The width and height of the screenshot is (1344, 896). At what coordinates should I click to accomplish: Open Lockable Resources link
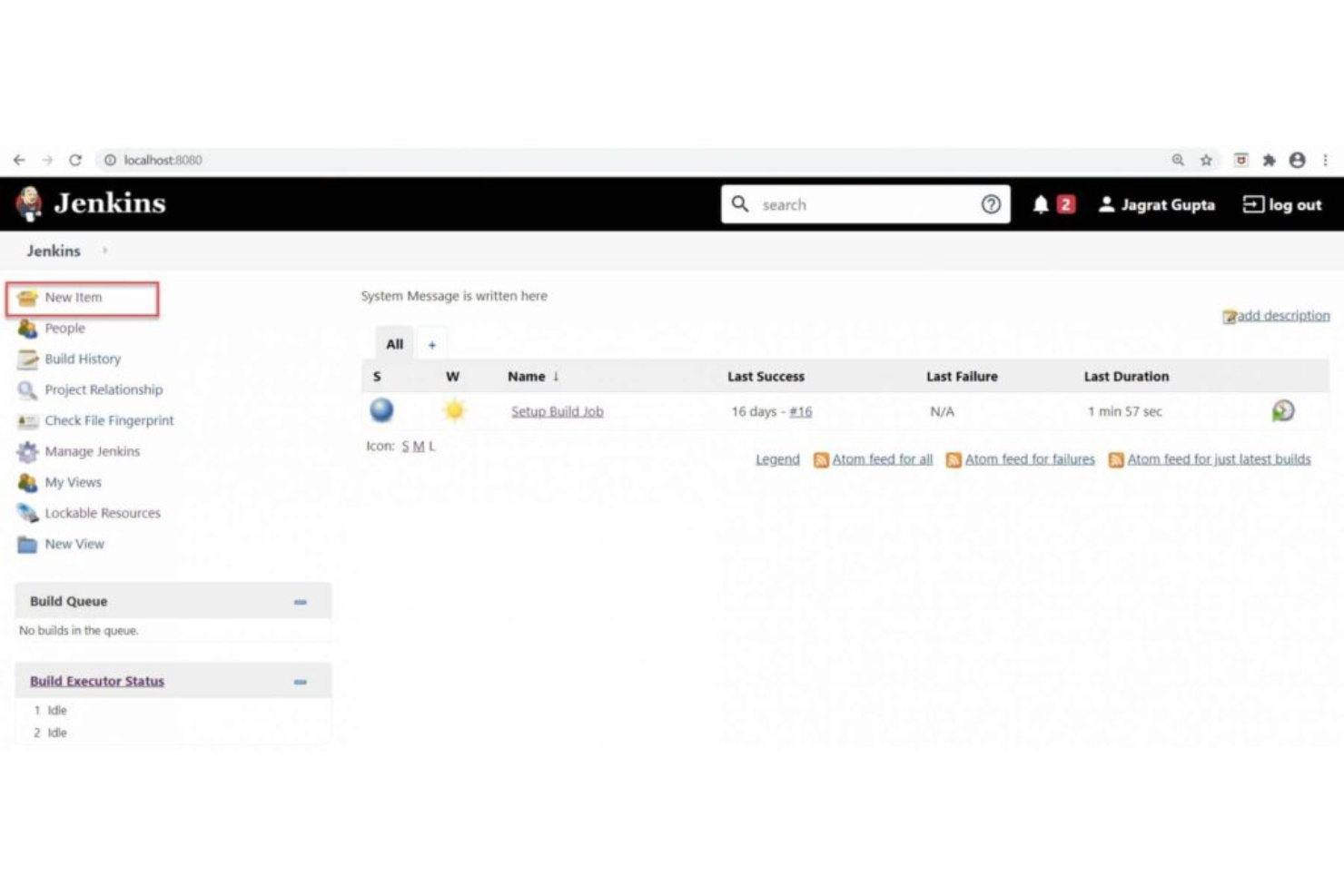click(x=103, y=513)
